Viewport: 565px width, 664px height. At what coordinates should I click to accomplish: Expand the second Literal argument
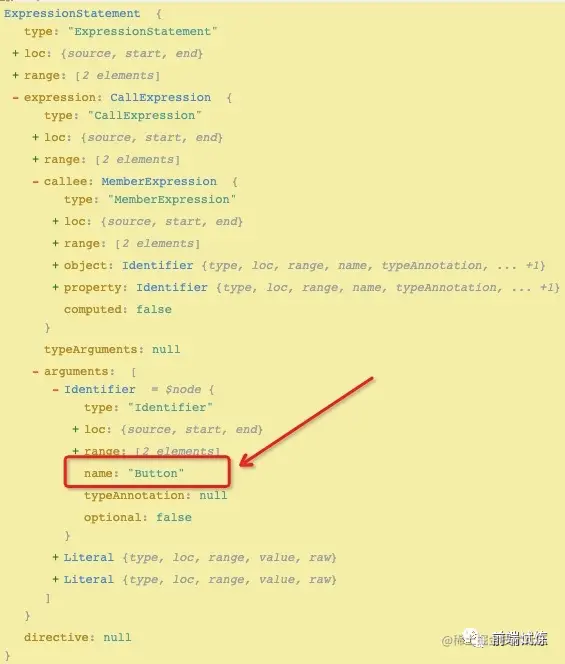click(55, 579)
